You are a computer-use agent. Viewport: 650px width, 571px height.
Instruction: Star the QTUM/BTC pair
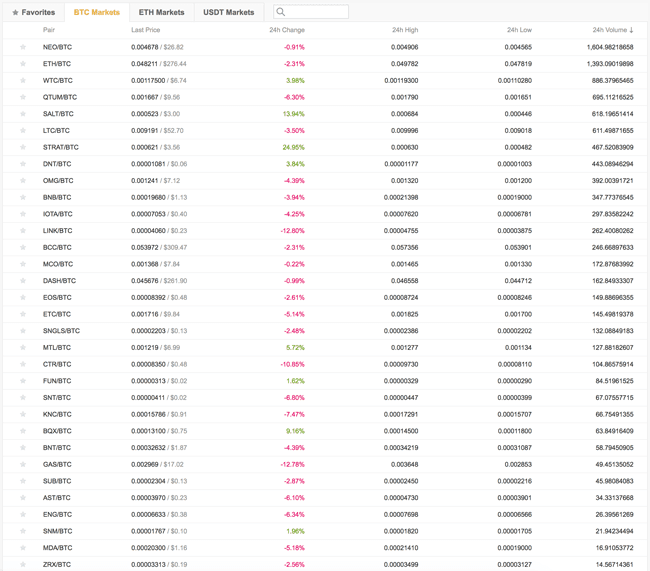pos(23,97)
